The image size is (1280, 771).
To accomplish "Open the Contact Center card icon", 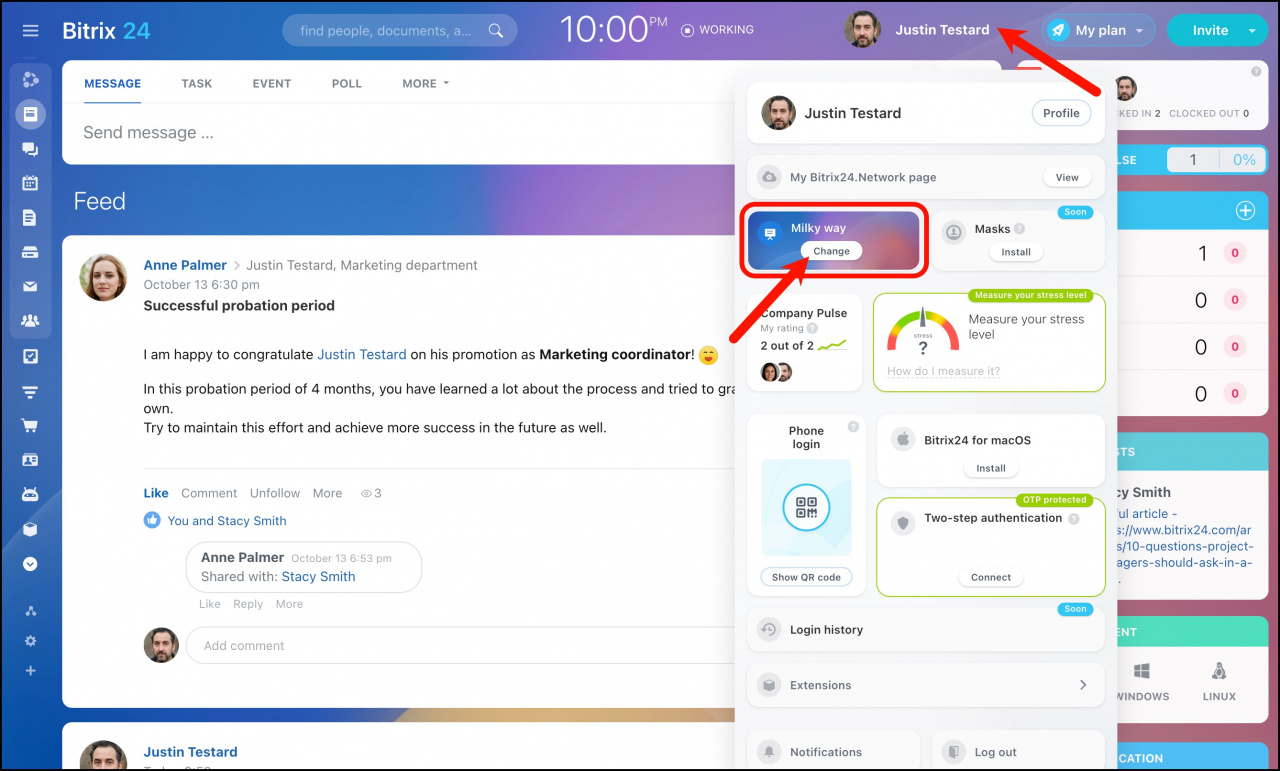I will [x=30, y=460].
